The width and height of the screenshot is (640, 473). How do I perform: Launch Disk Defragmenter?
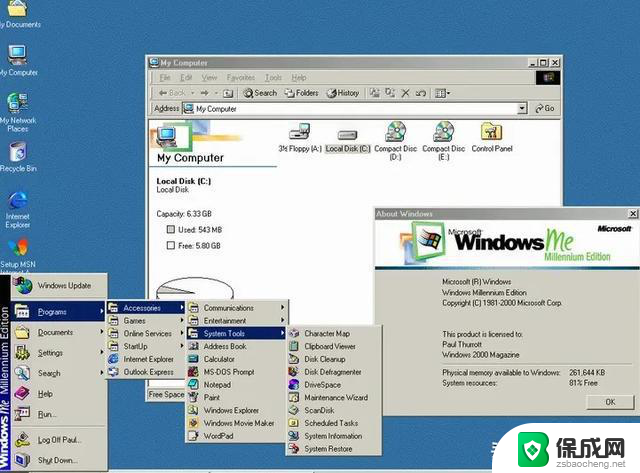(334, 372)
